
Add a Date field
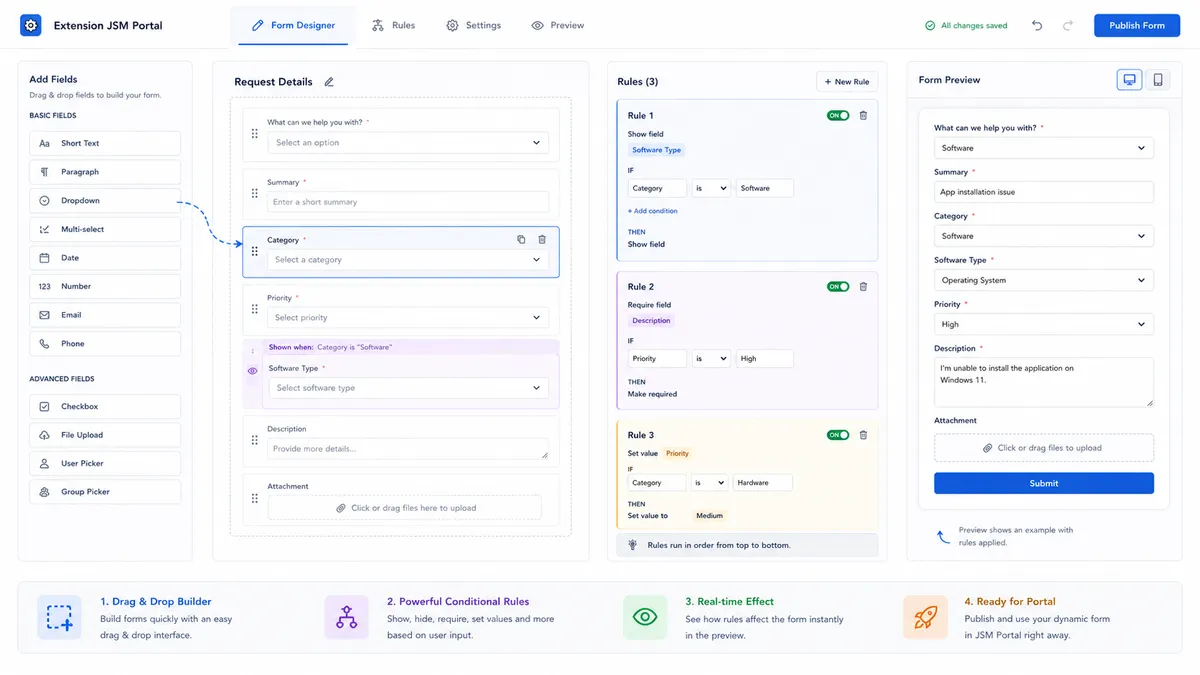tap(105, 258)
